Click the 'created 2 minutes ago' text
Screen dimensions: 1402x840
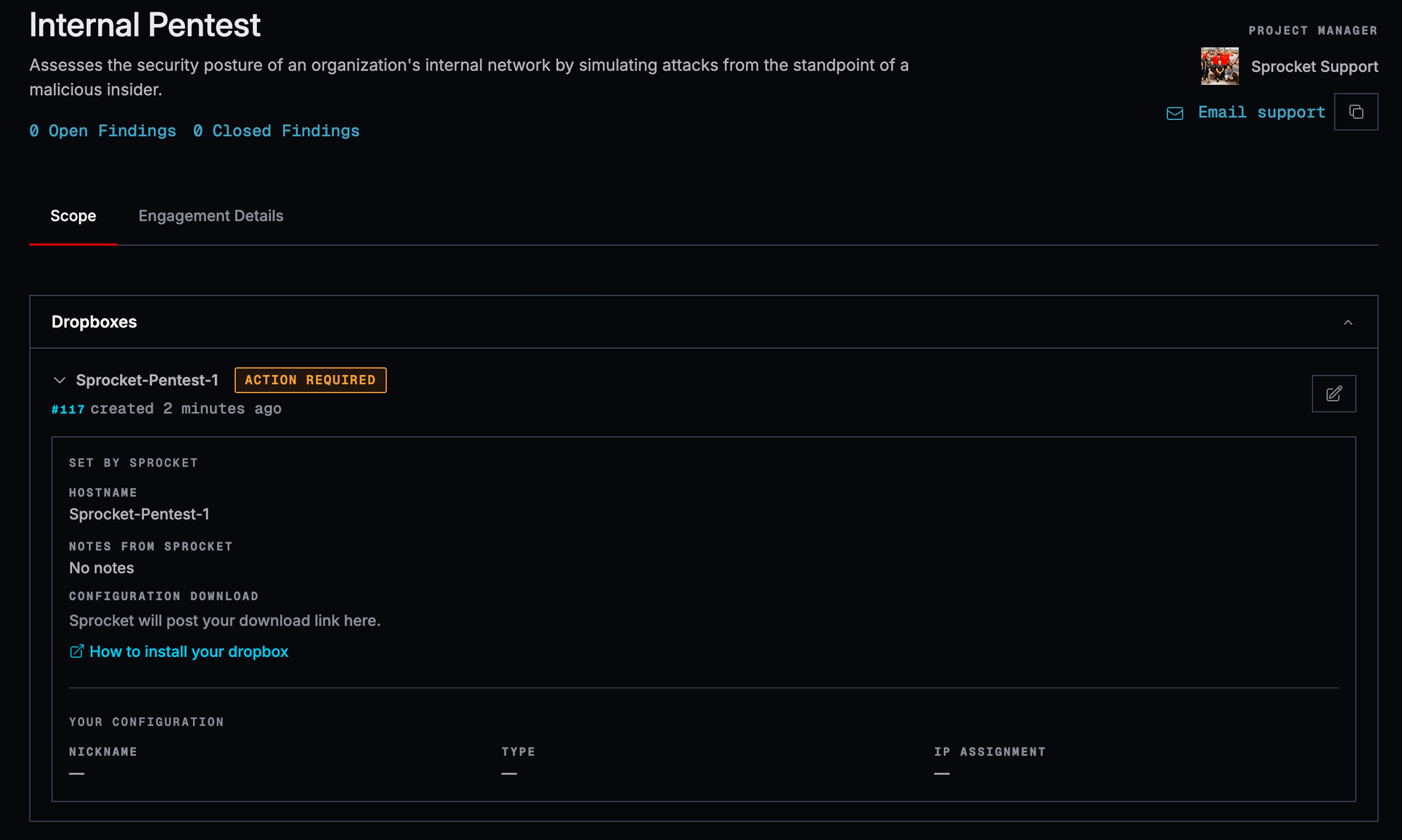[x=186, y=409]
